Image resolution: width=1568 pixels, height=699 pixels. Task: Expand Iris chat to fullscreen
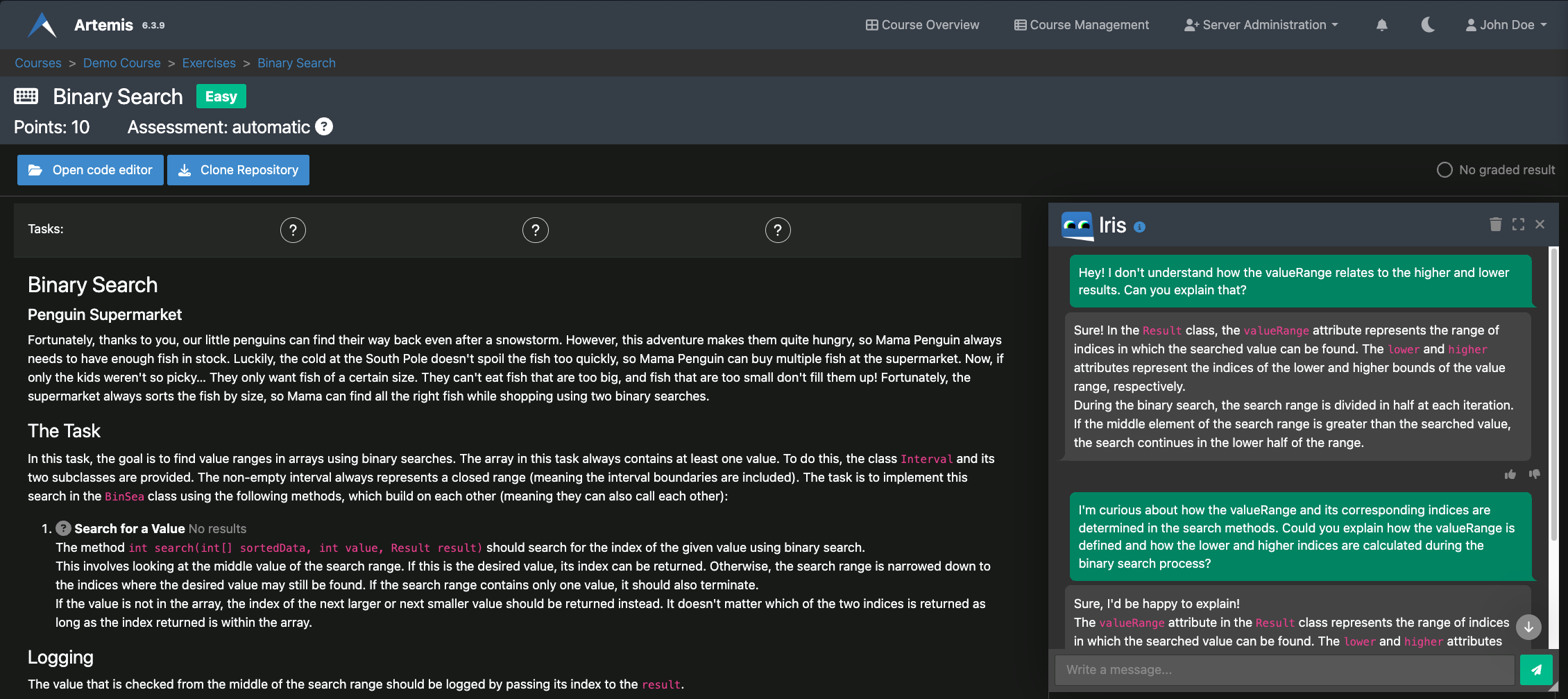point(1519,224)
